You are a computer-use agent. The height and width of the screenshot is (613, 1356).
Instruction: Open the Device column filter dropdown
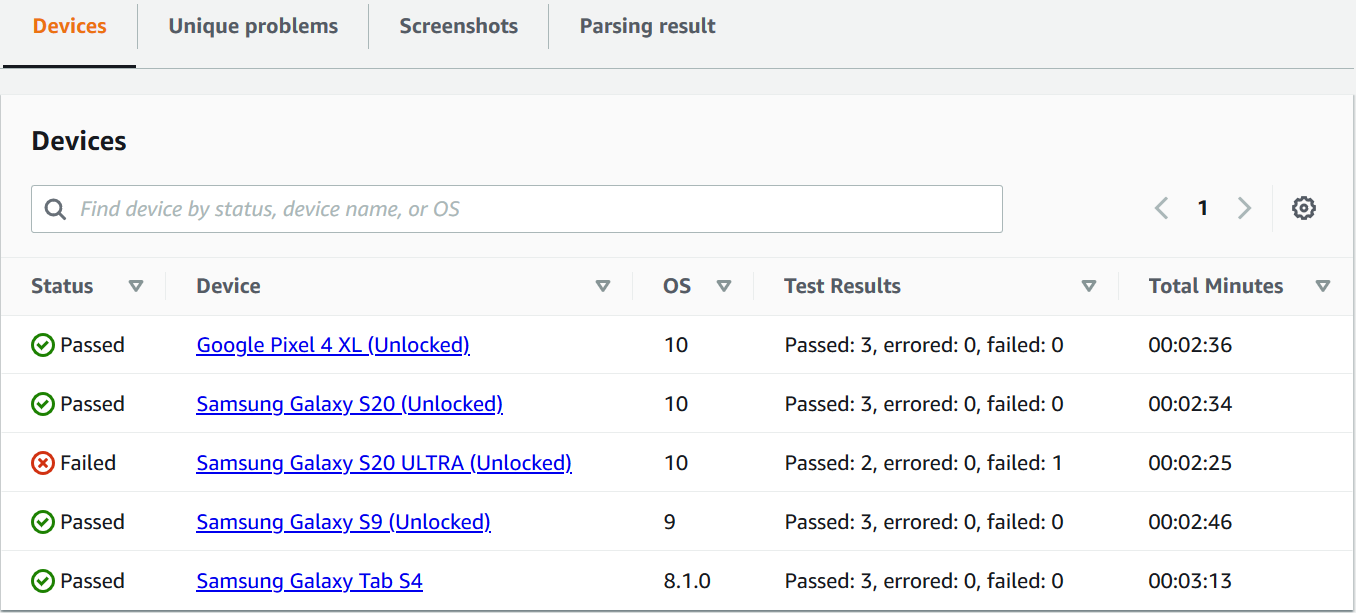(604, 286)
